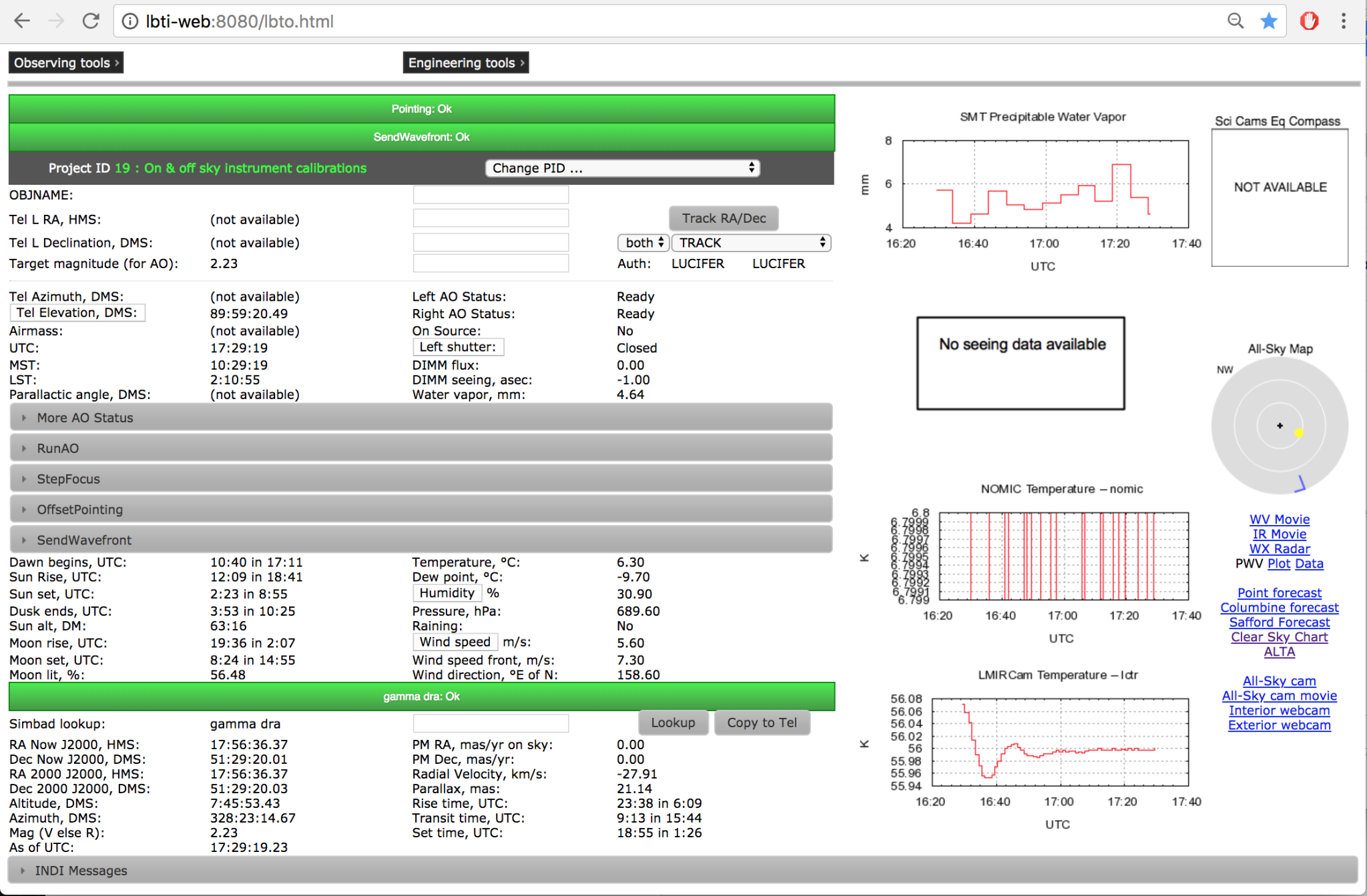The height and width of the screenshot is (896, 1367).
Task: View site info icon in address bar
Action: click(130, 21)
